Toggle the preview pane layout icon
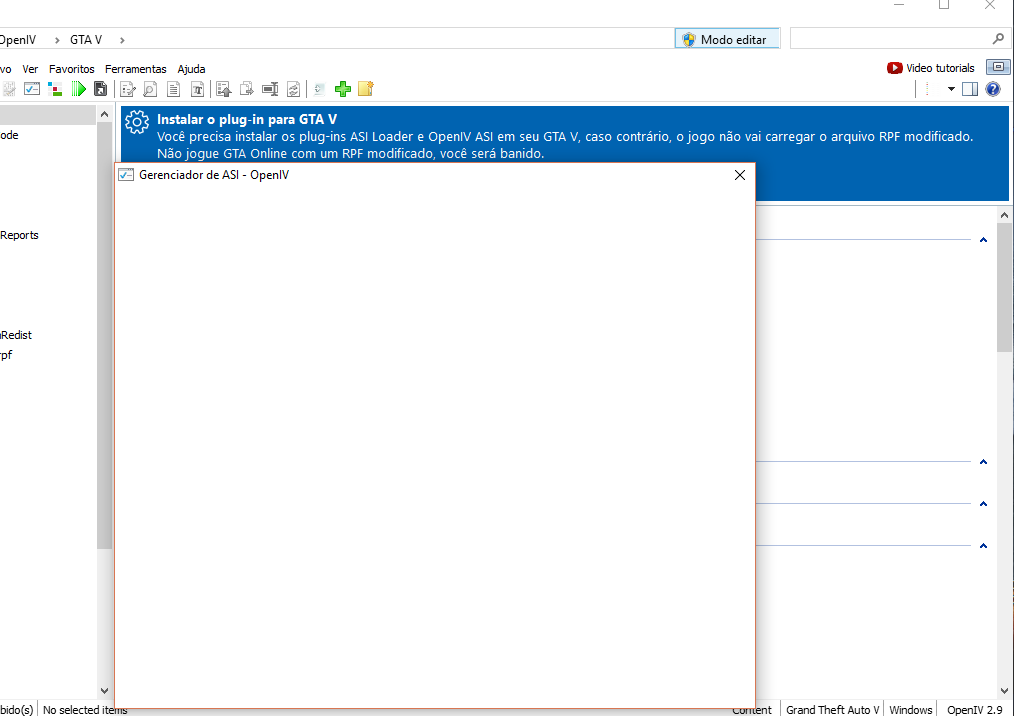This screenshot has height=716, width=1014. point(970,89)
